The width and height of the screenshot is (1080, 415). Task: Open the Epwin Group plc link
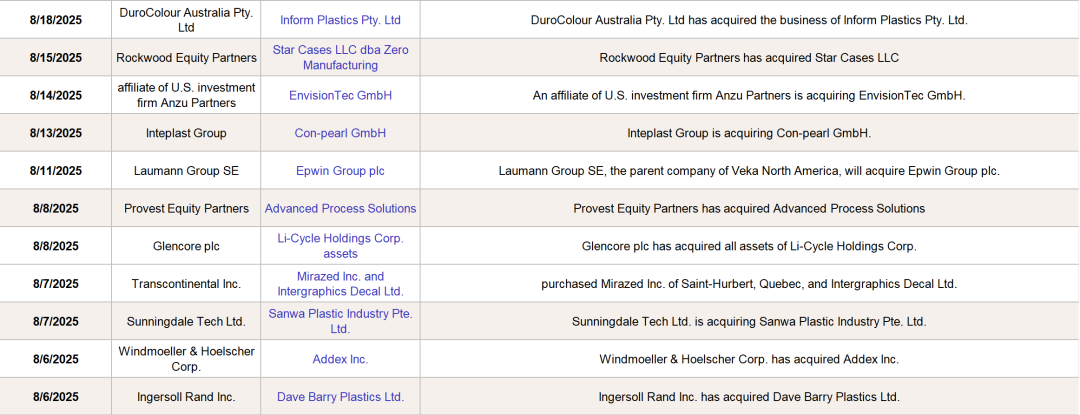340,171
